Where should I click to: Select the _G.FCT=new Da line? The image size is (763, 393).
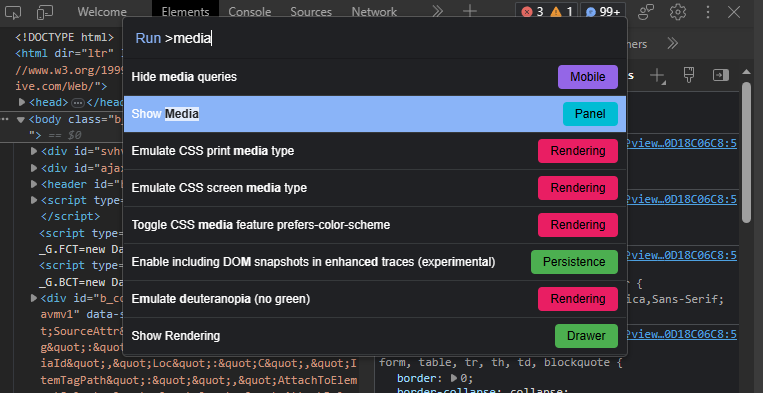(x=82, y=249)
